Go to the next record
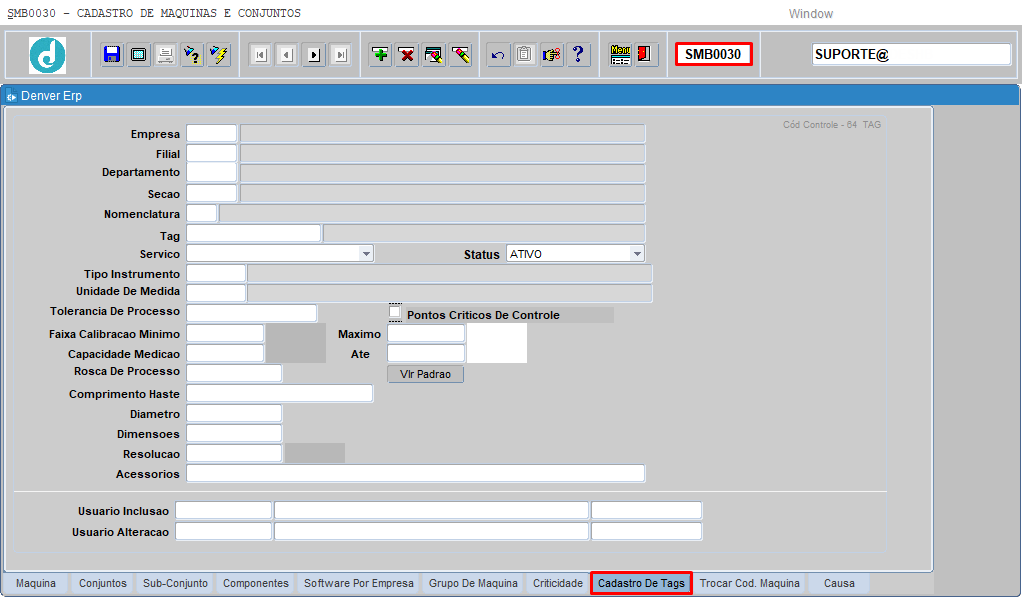Image resolution: width=1022 pixels, height=598 pixels. tap(314, 55)
